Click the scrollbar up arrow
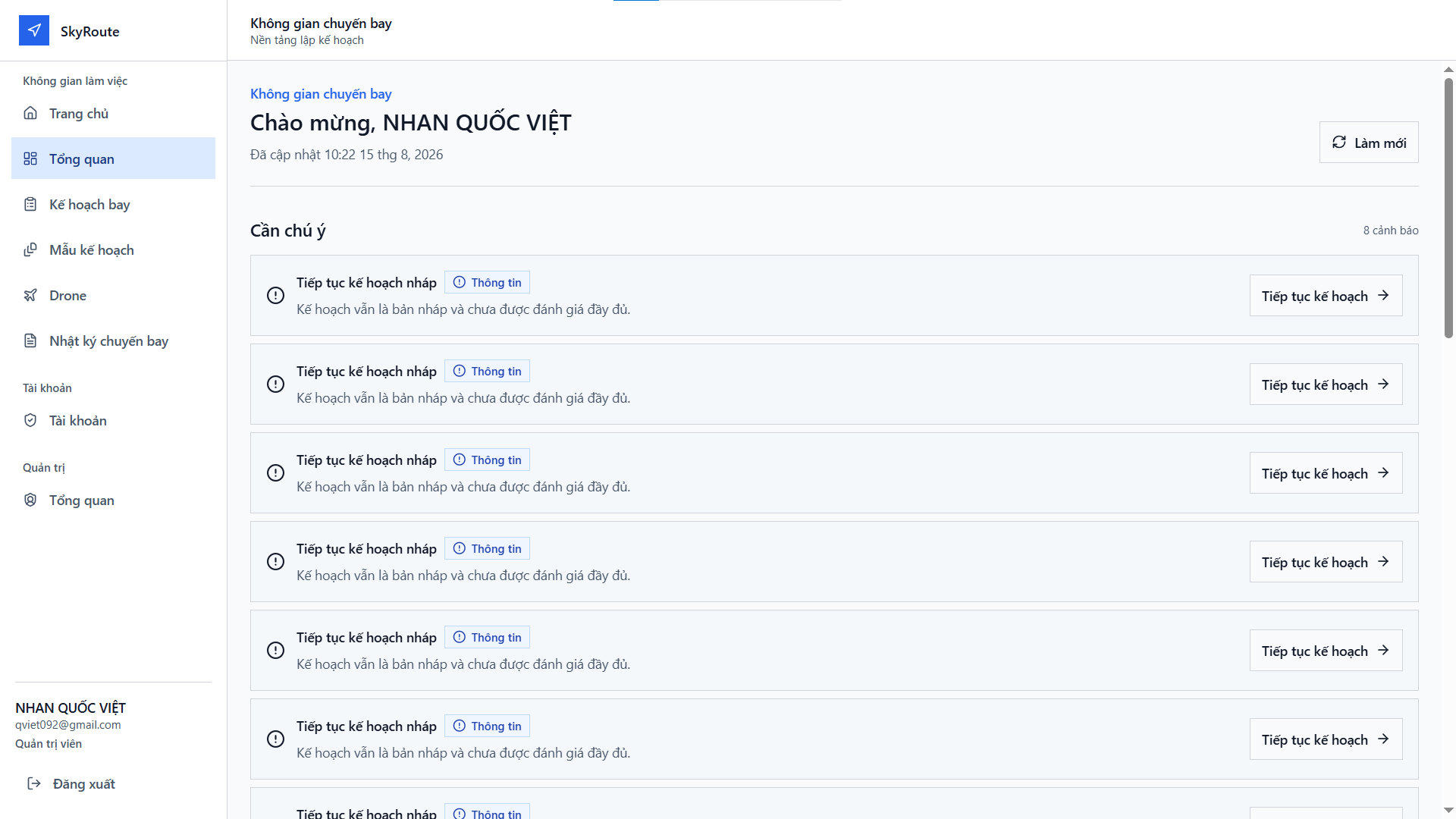This screenshot has width=1456, height=819. click(x=1448, y=69)
